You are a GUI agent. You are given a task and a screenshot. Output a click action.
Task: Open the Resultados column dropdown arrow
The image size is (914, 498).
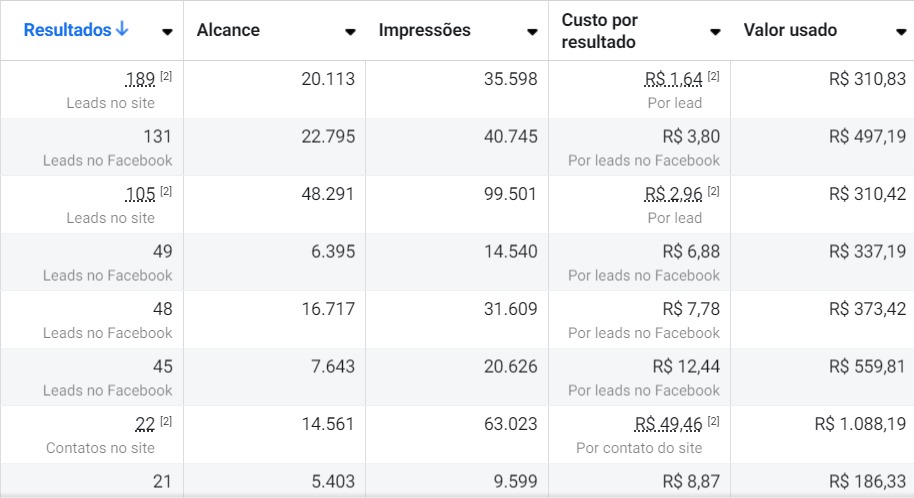coord(167,32)
